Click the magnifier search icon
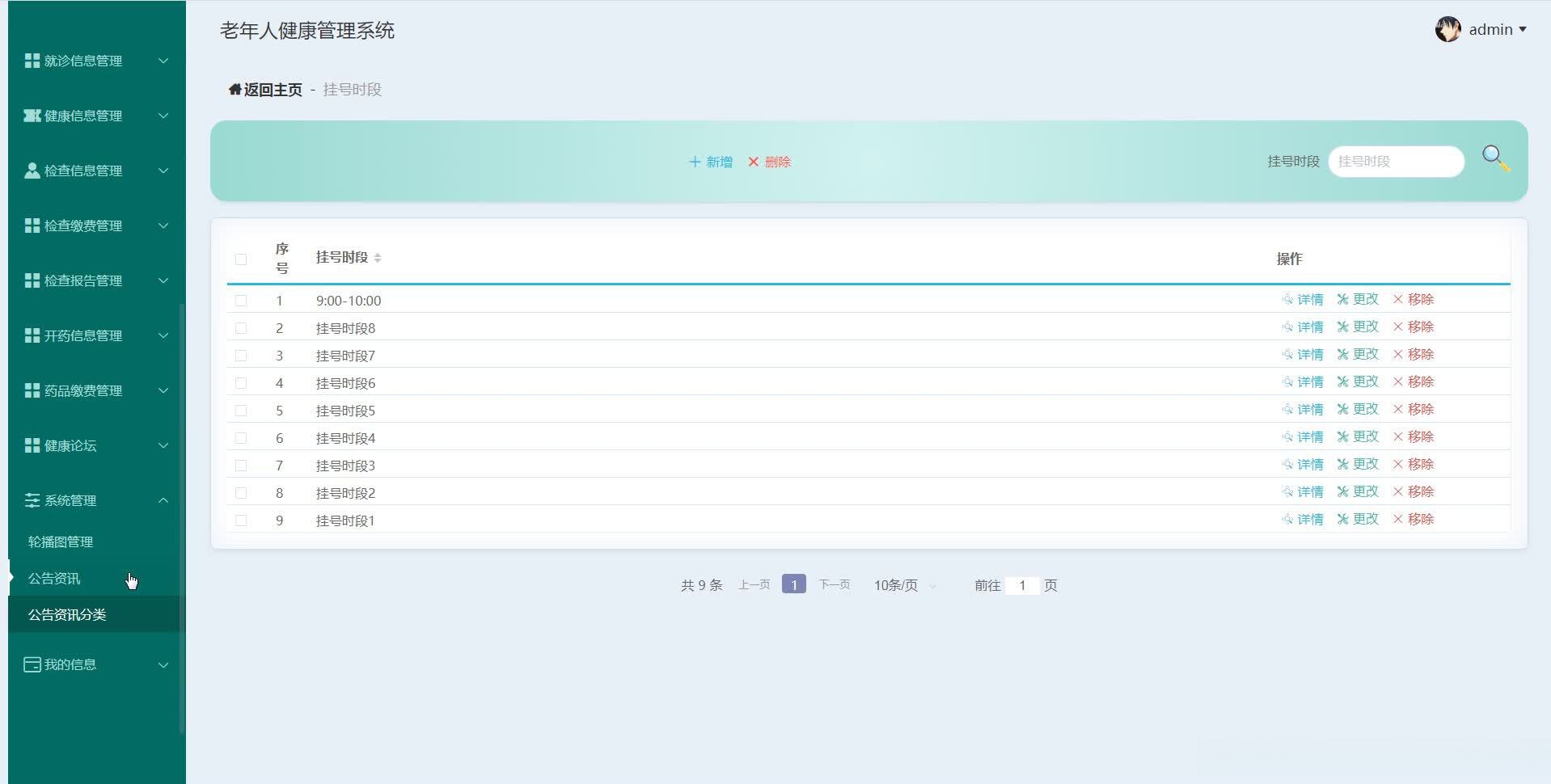 pyautogui.click(x=1495, y=158)
